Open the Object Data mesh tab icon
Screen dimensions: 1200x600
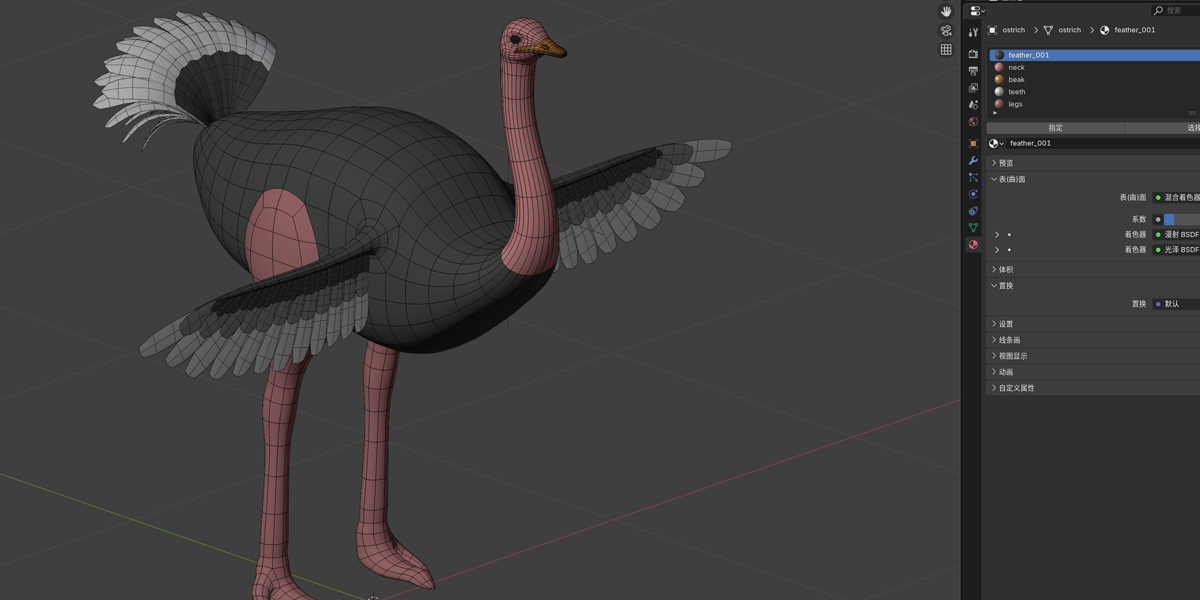point(973,228)
